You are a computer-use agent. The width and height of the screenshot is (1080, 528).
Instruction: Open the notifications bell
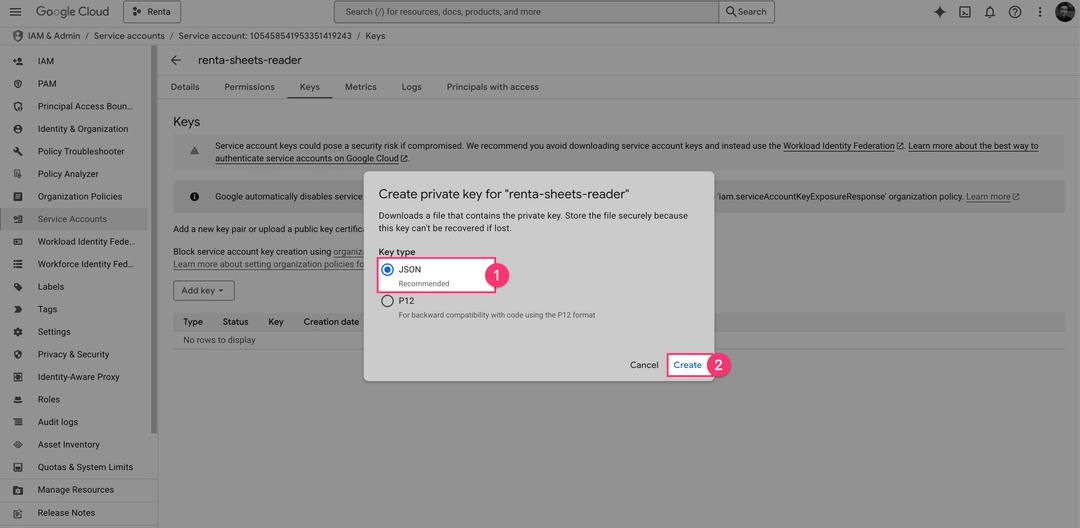click(x=990, y=12)
